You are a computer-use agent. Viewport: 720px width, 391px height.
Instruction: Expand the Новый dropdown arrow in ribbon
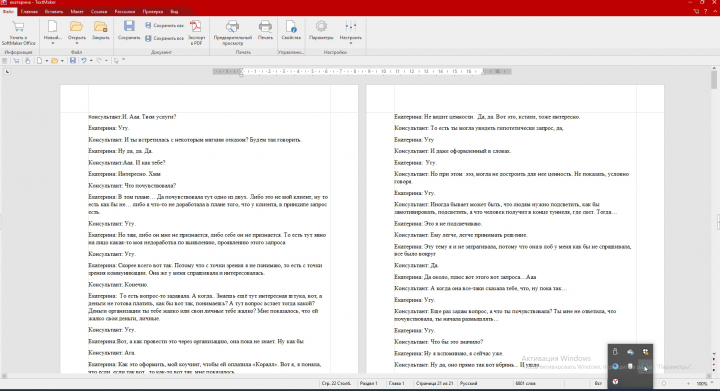pos(52,44)
